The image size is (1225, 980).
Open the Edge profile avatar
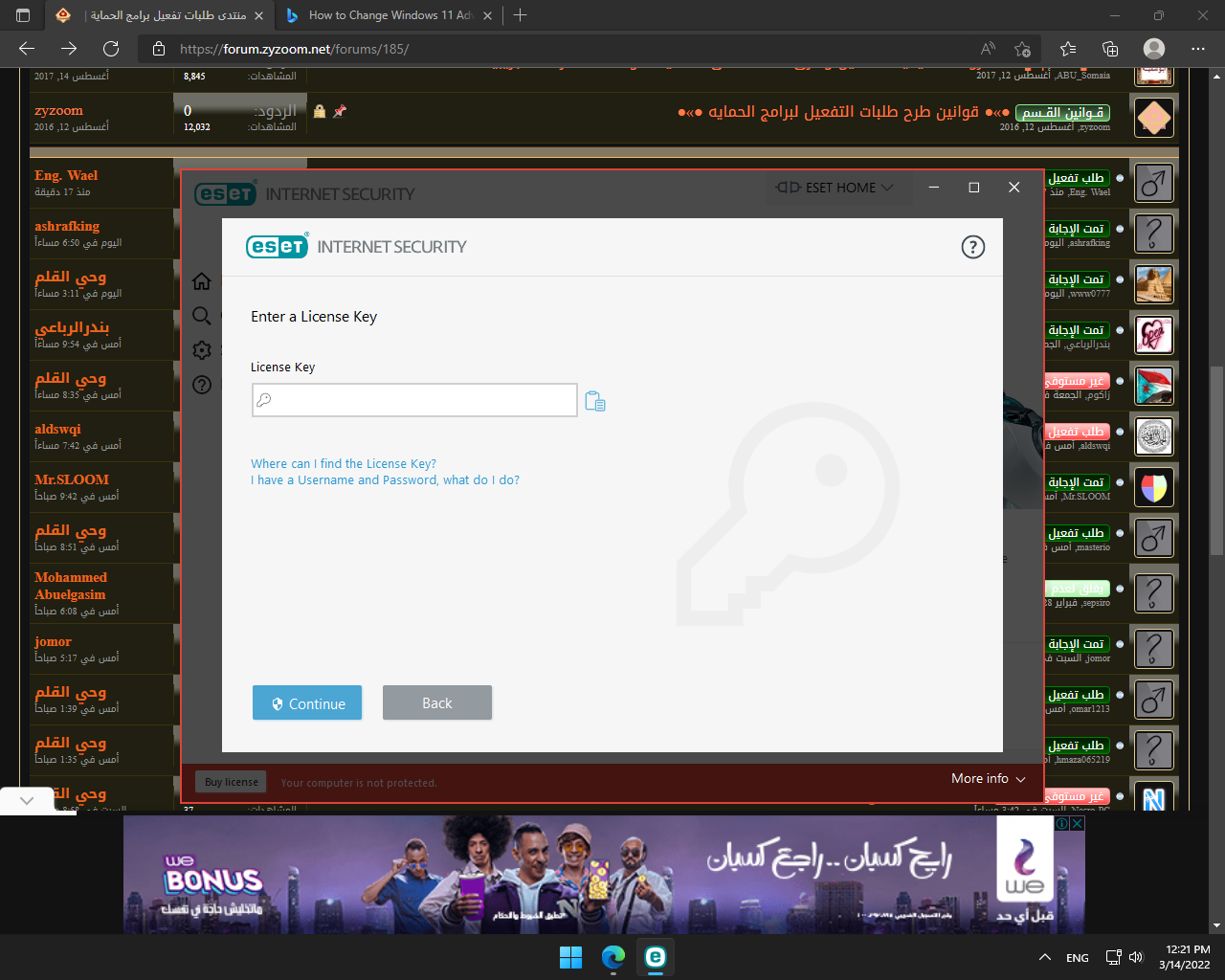pyautogui.click(x=1154, y=49)
